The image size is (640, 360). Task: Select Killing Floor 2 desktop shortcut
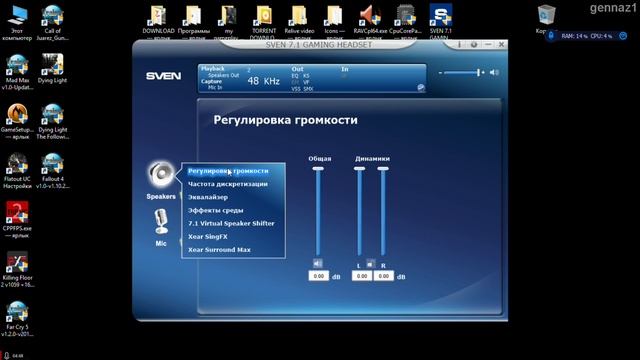[x=17, y=270]
